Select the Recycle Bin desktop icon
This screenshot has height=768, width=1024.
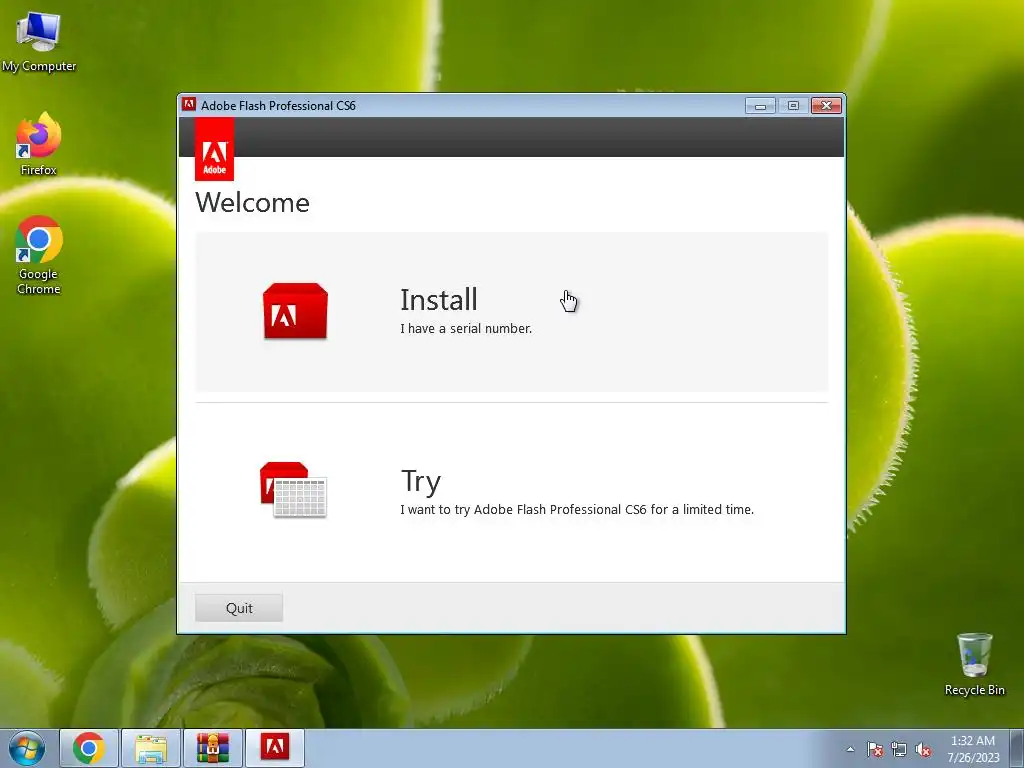click(x=974, y=664)
